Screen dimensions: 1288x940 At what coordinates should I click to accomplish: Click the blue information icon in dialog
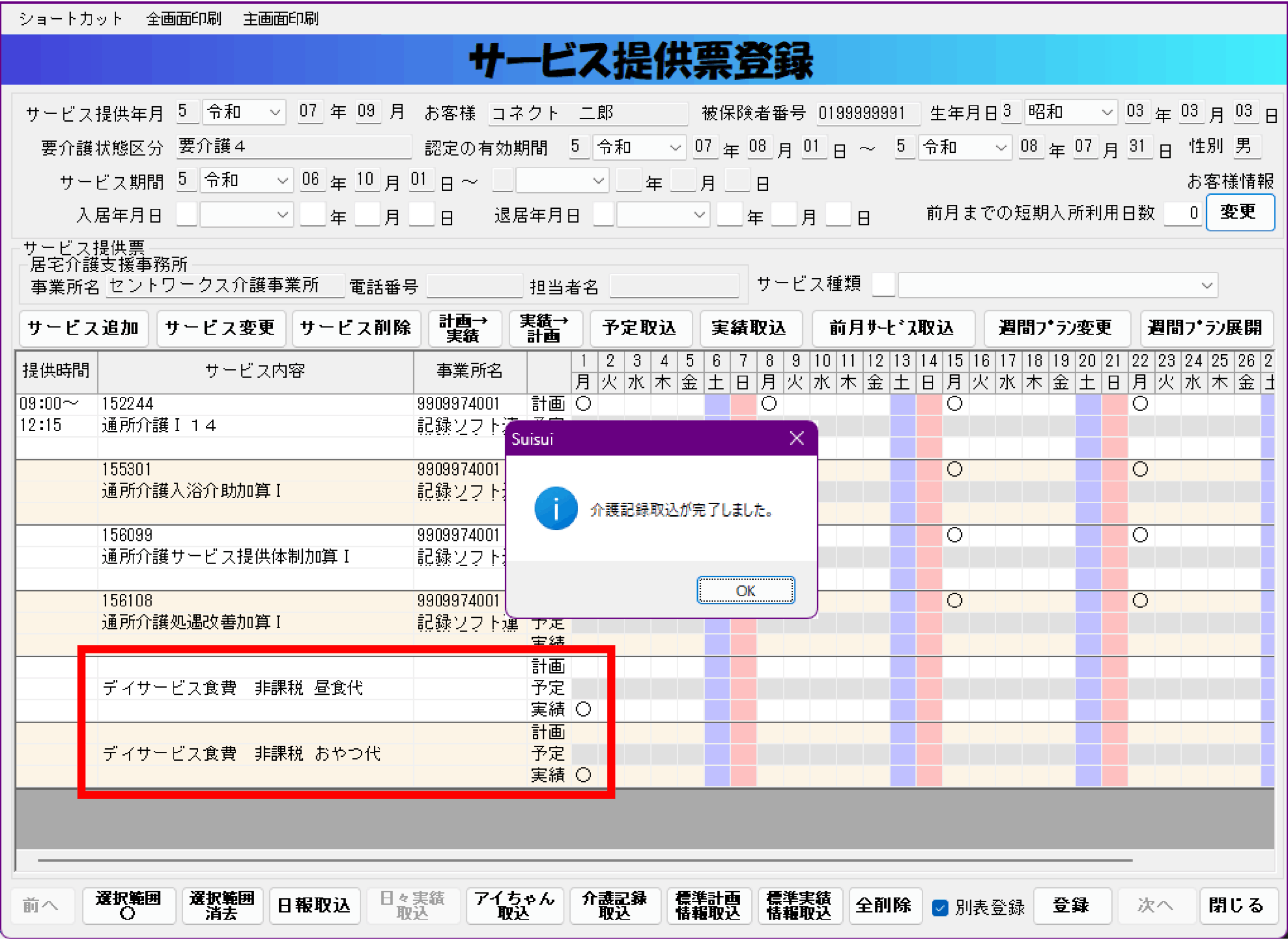click(x=556, y=509)
